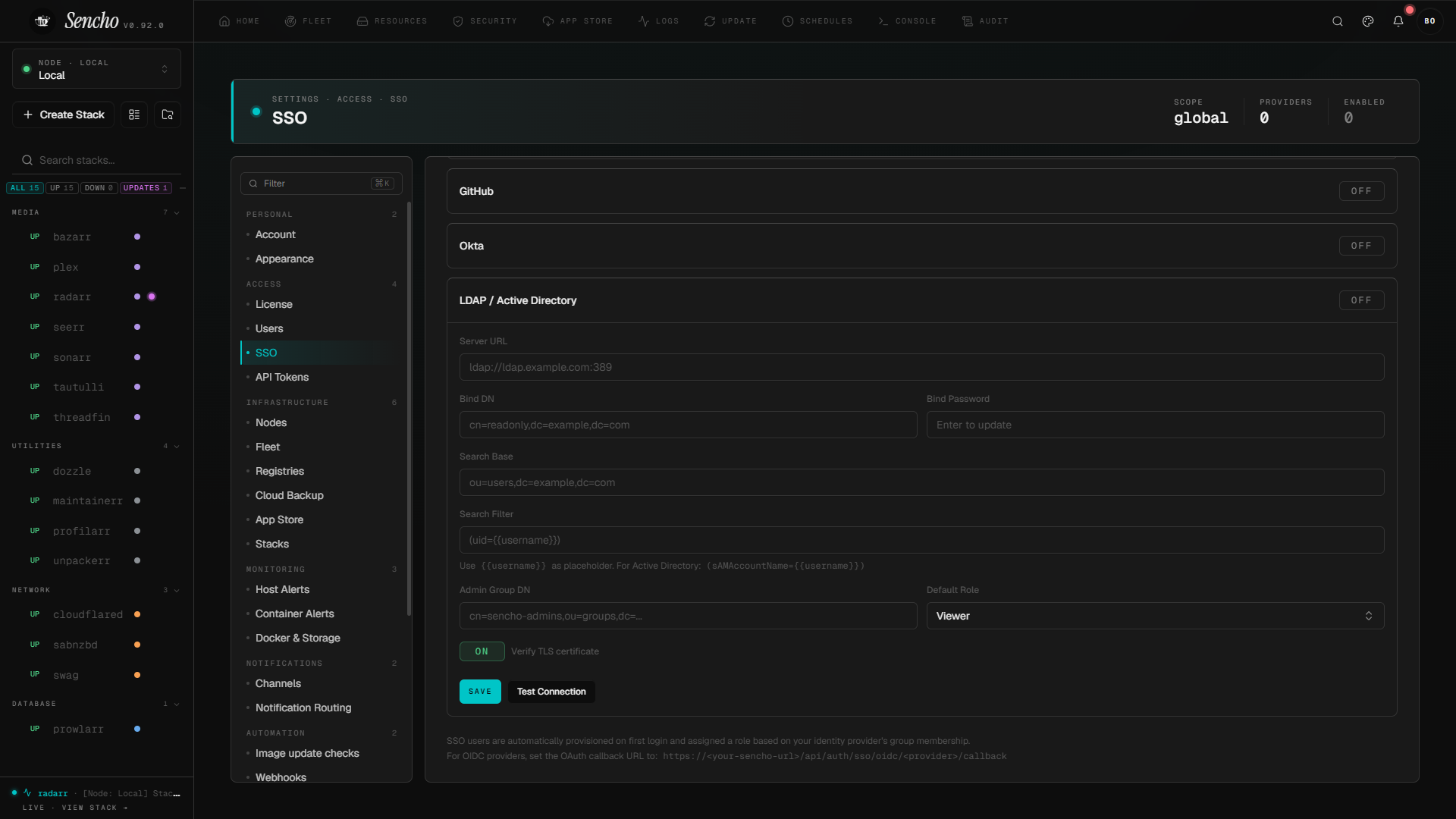
Task: Open the theme palette icon
Action: [1368, 21]
